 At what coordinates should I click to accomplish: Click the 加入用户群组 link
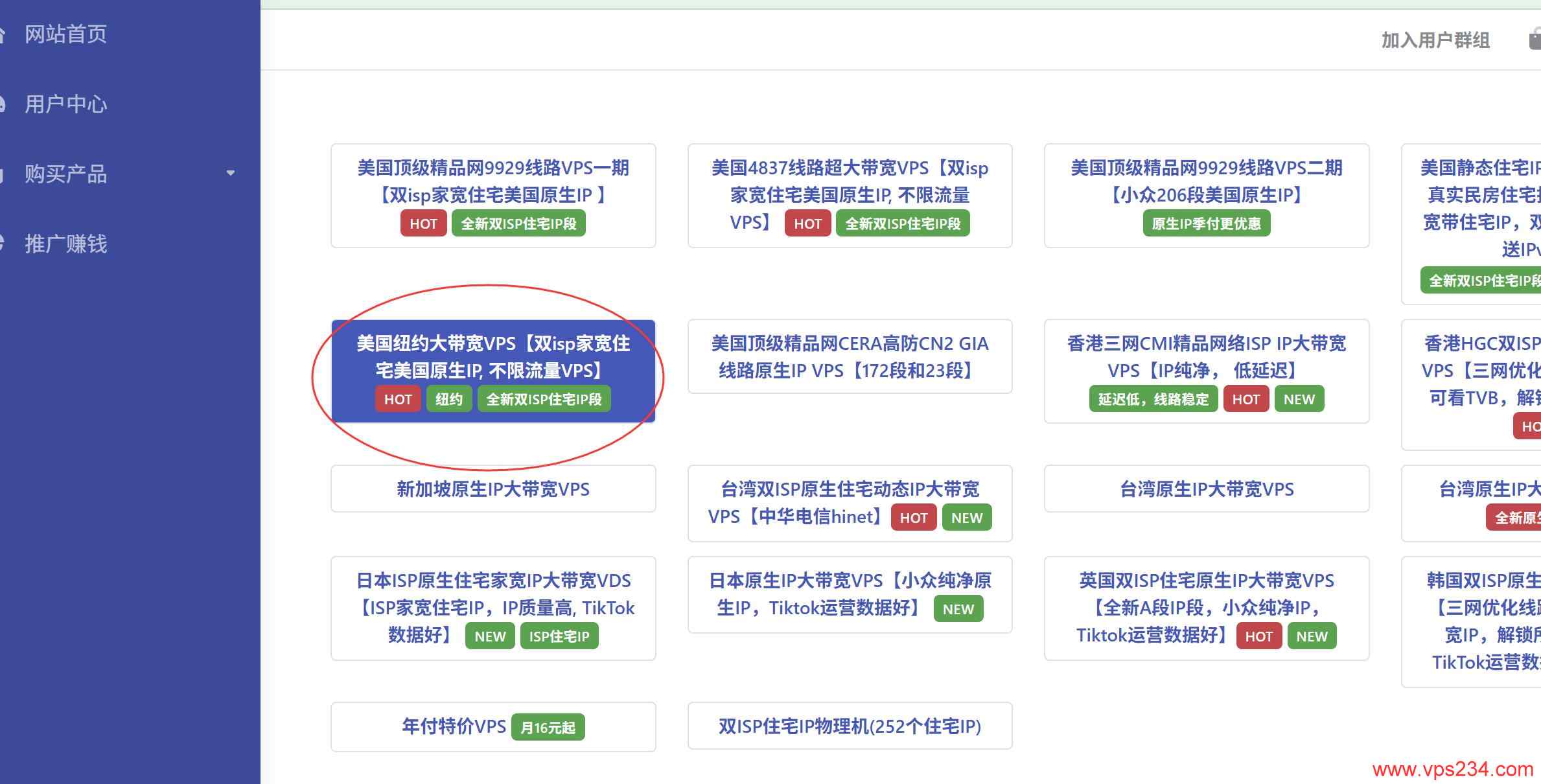[x=1435, y=40]
